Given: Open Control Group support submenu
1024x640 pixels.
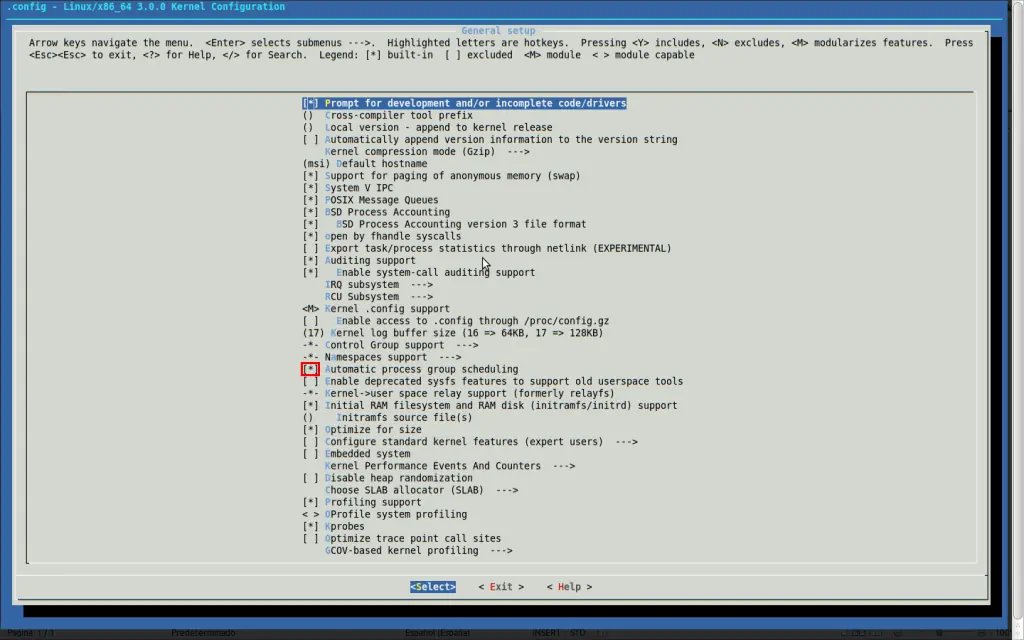Looking at the screenshot, I should [x=391, y=345].
